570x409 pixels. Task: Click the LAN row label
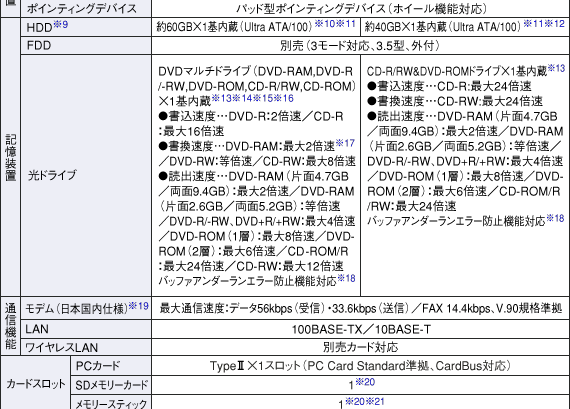[x=37, y=329]
